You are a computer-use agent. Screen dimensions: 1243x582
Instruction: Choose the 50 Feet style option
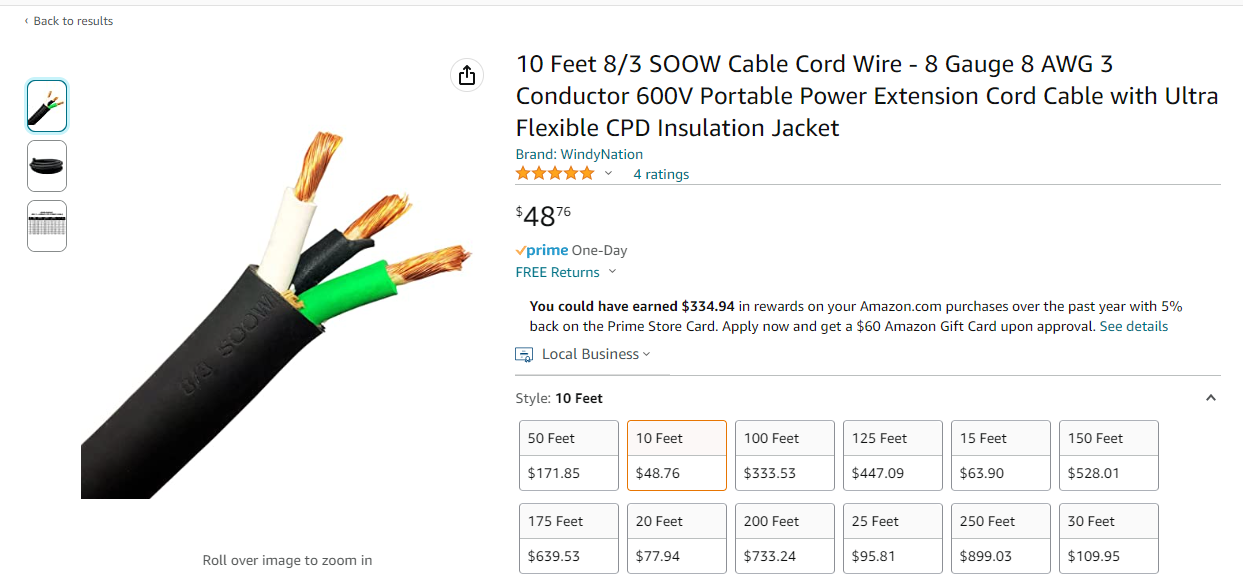569,455
